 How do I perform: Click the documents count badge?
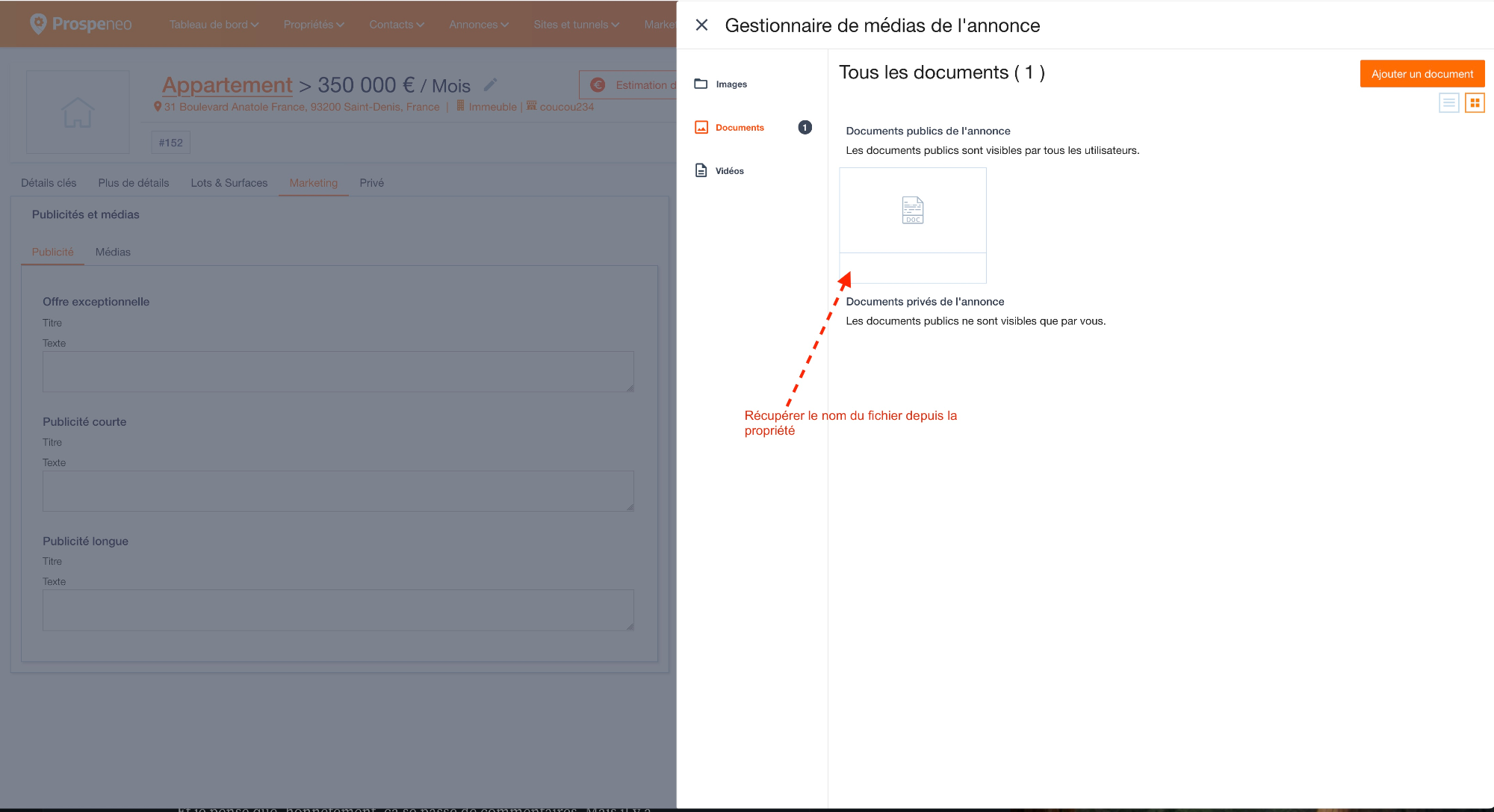click(805, 128)
